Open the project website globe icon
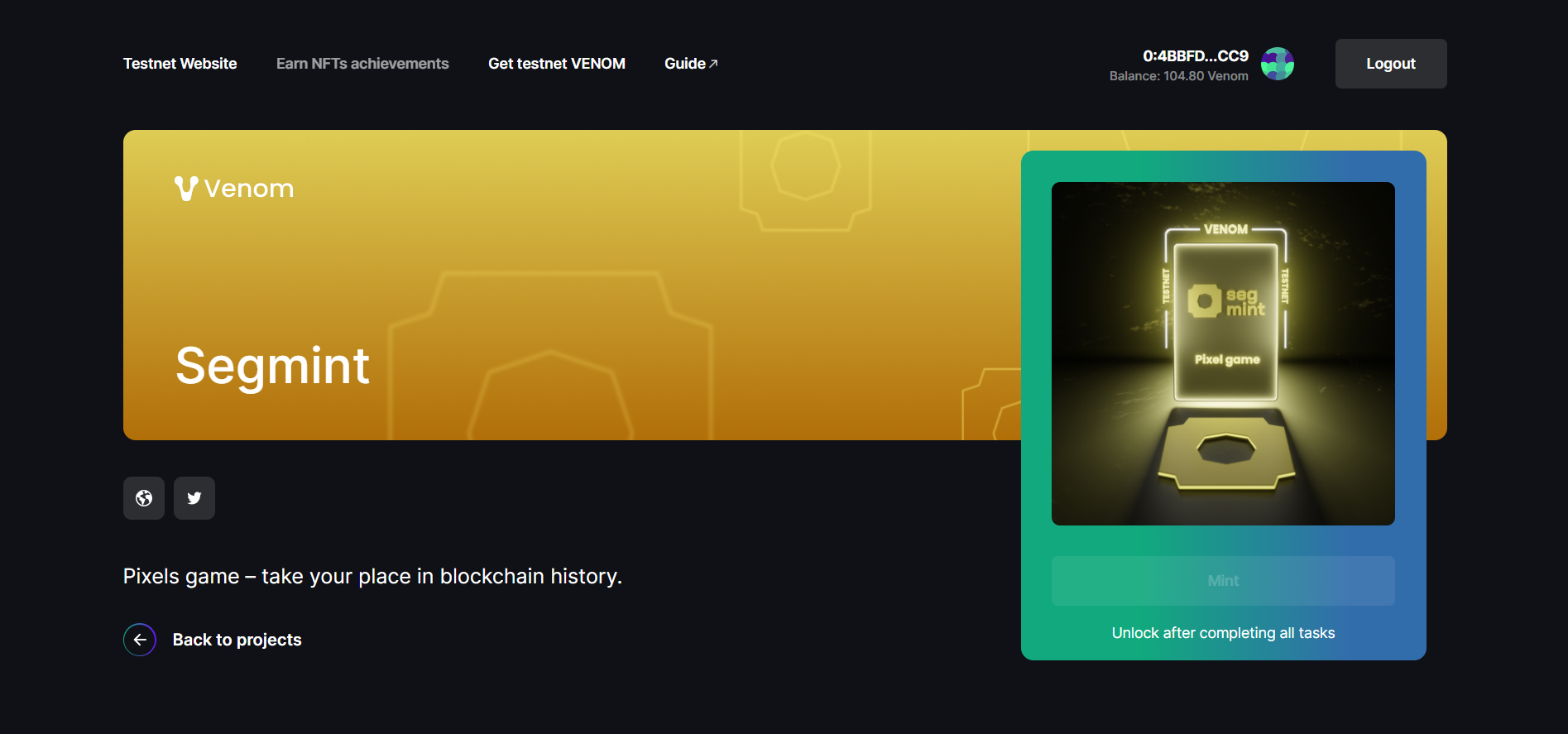 tap(144, 498)
